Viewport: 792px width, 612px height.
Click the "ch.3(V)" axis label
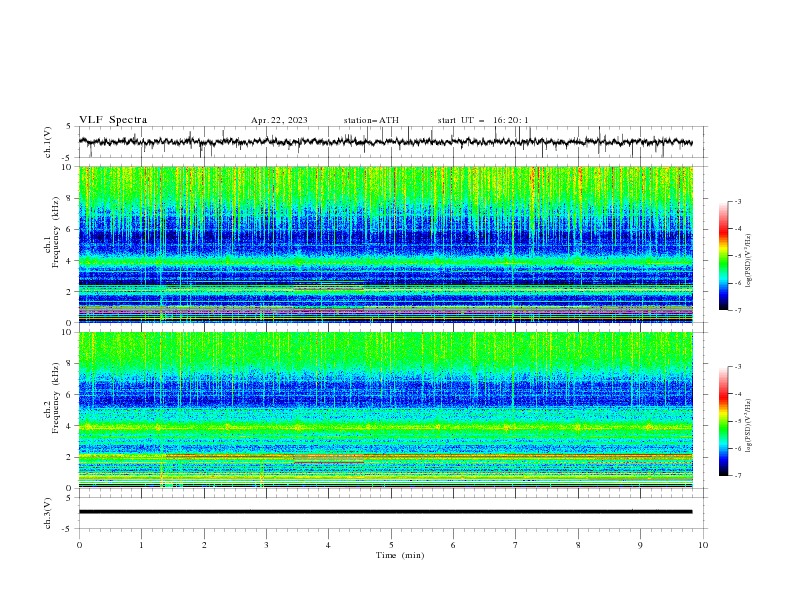click(48, 513)
